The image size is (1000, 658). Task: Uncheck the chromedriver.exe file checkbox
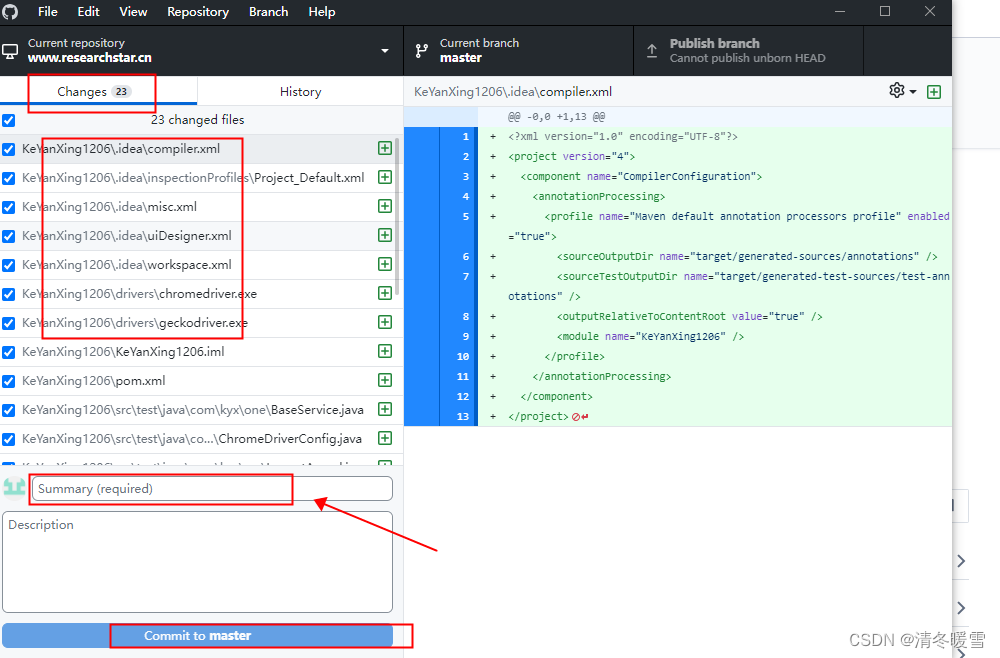click(x=9, y=293)
